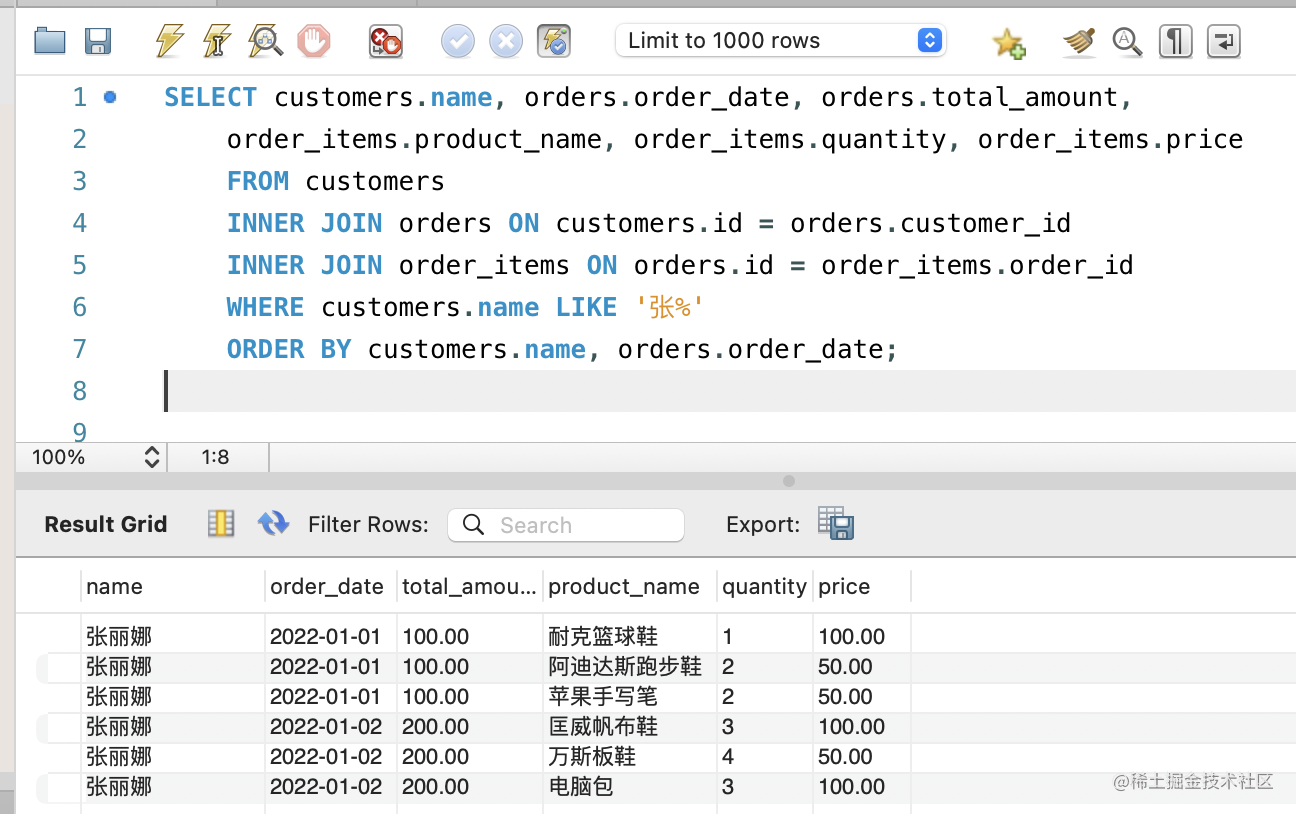Stop query execution with red hand icon

tap(314, 41)
